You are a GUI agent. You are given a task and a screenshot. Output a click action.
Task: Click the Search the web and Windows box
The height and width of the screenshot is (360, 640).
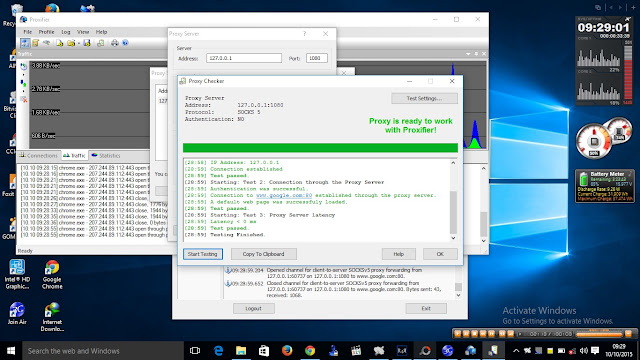pos(103,351)
